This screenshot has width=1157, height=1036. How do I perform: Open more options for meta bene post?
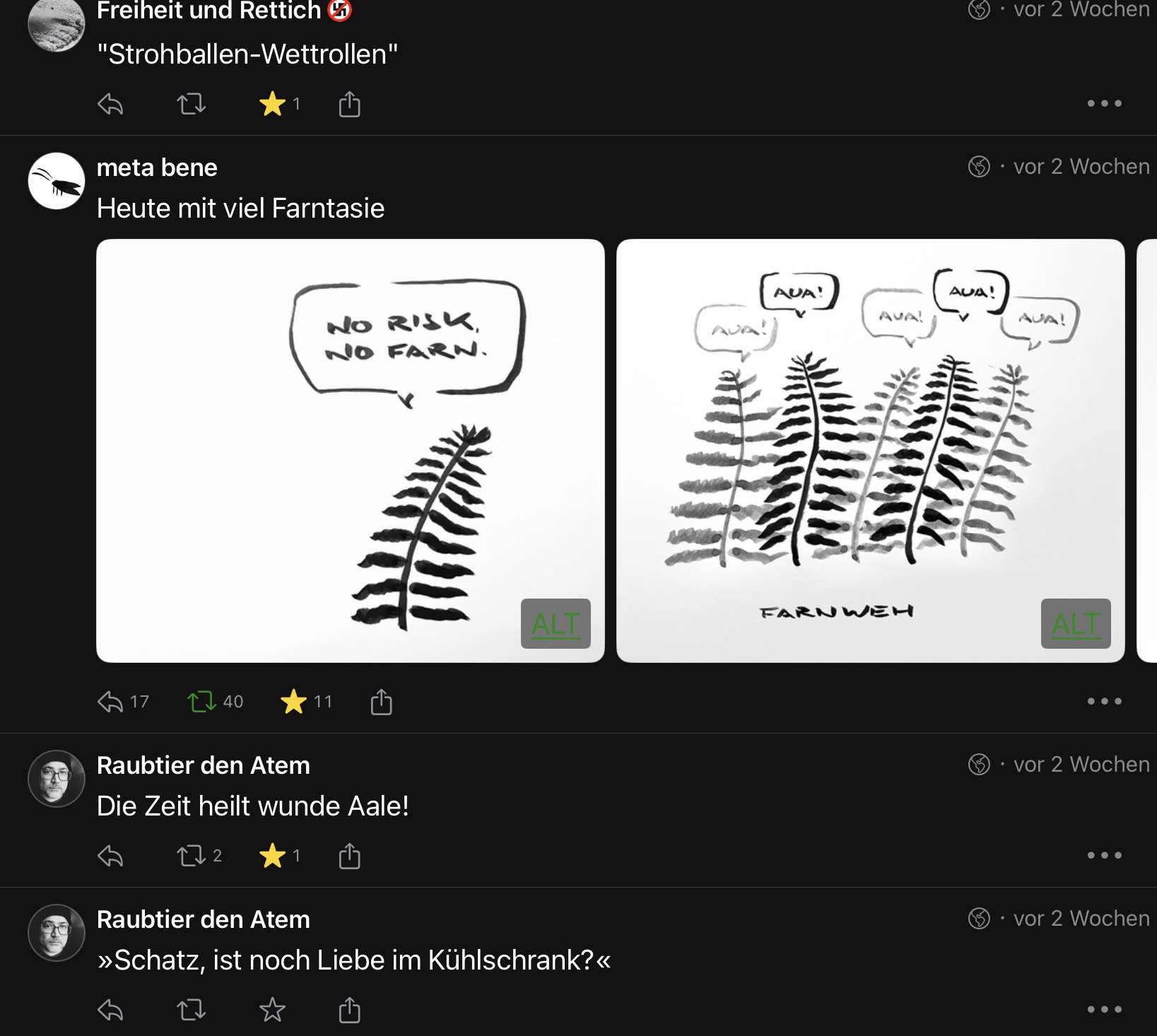coord(1104,702)
